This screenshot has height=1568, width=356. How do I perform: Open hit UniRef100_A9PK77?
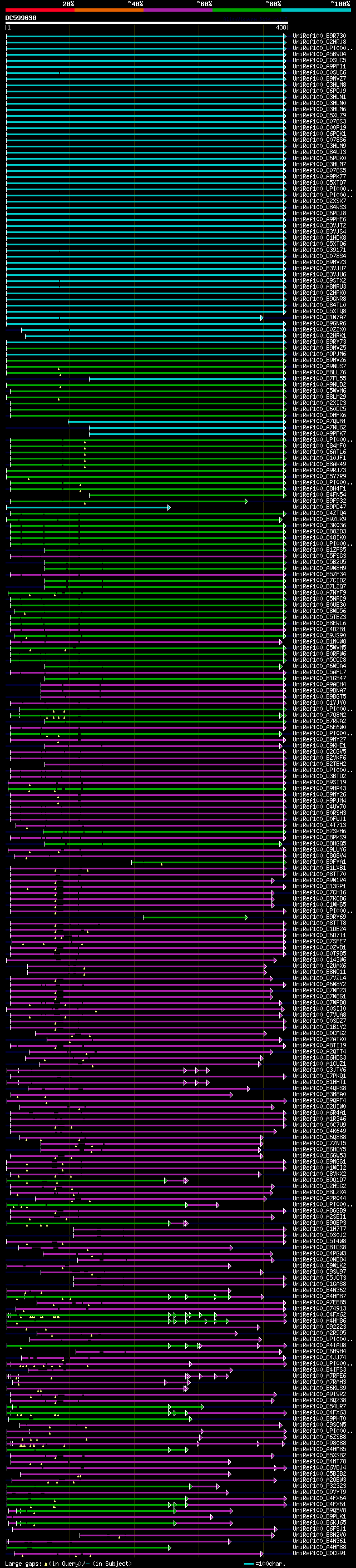(x=319, y=176)
